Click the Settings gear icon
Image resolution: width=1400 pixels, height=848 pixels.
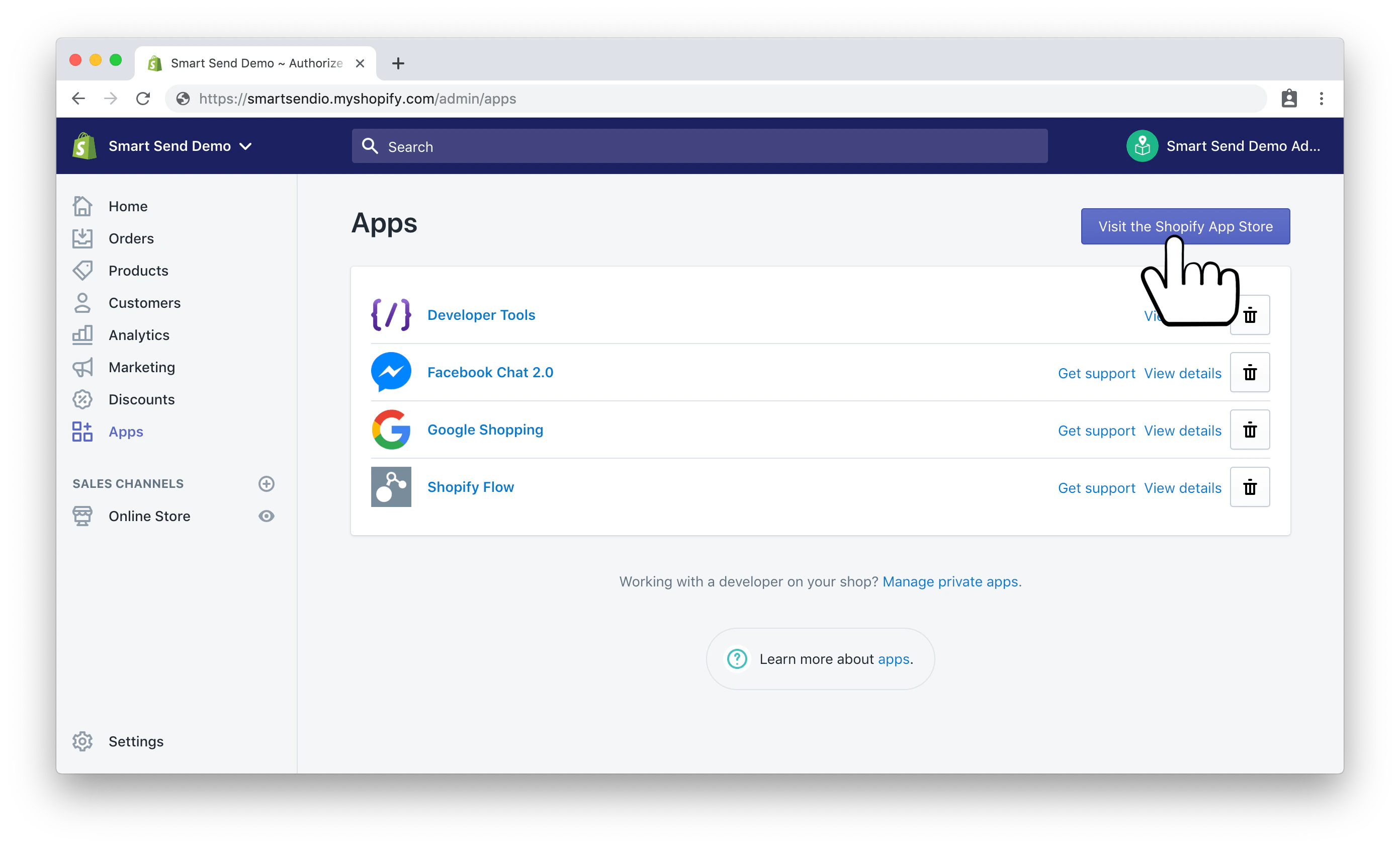(82, 742)
